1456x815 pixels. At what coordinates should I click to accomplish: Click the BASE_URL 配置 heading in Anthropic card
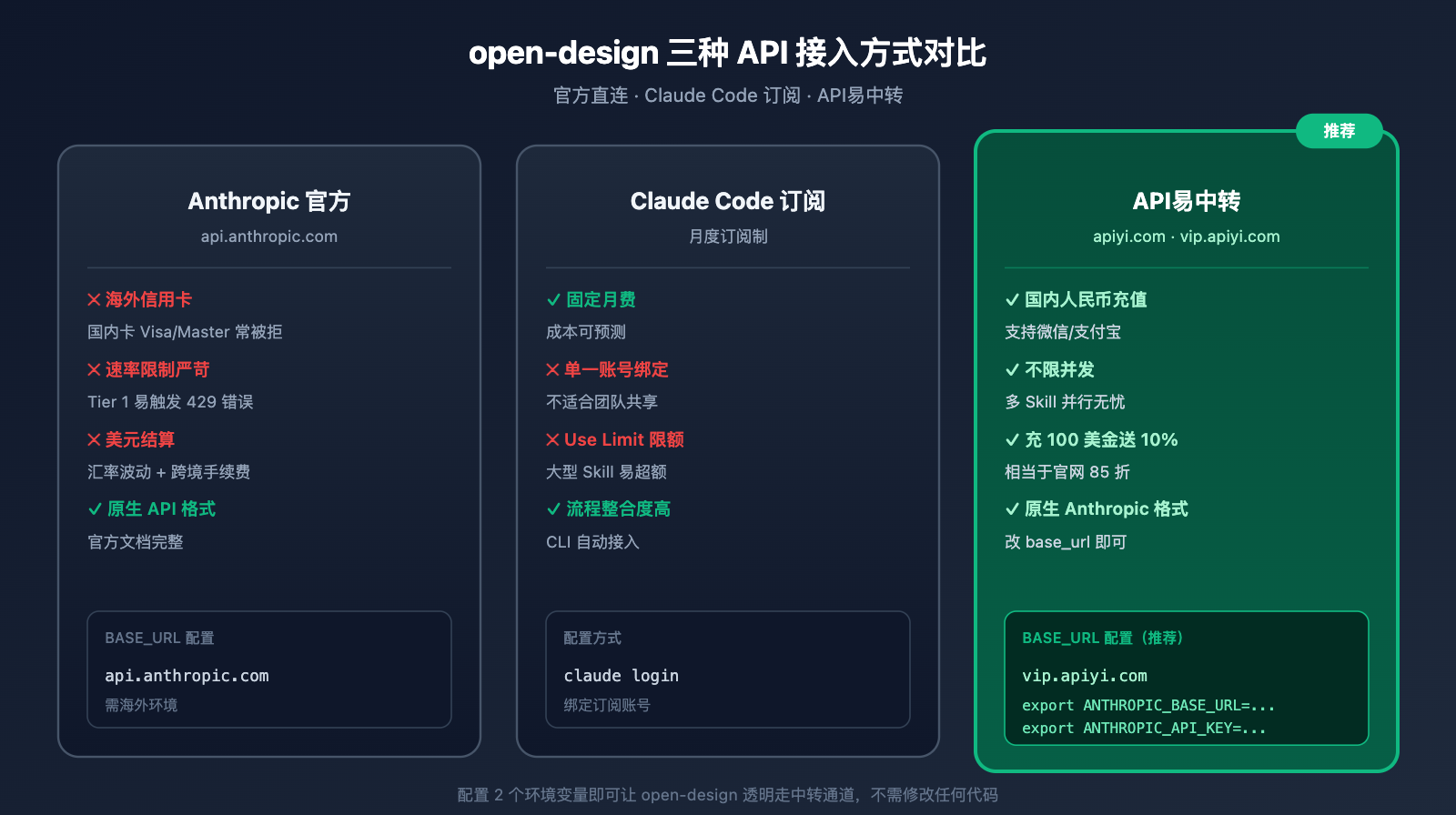click(159, 639)
